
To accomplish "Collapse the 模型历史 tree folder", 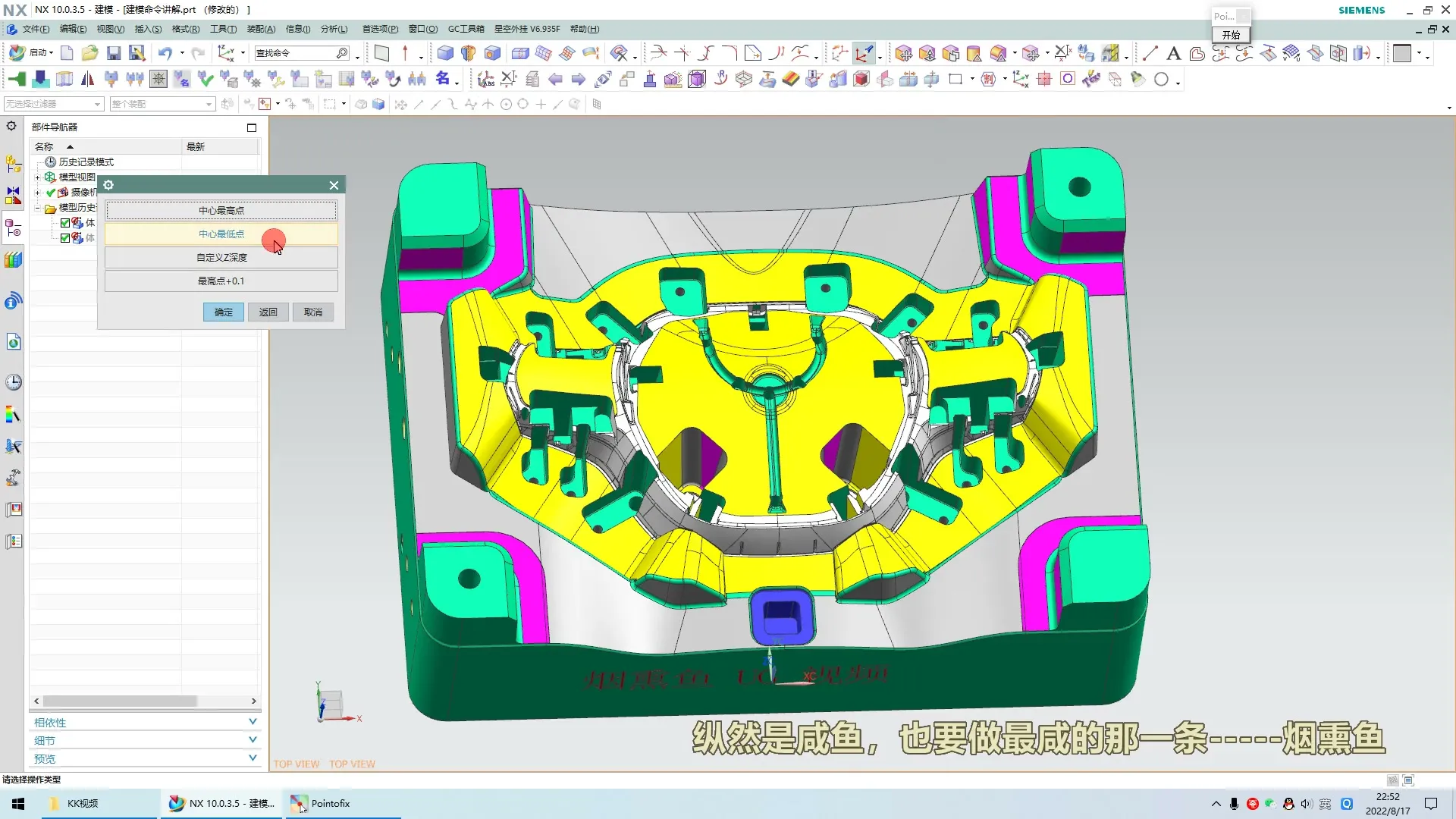I will coord(37,208).
